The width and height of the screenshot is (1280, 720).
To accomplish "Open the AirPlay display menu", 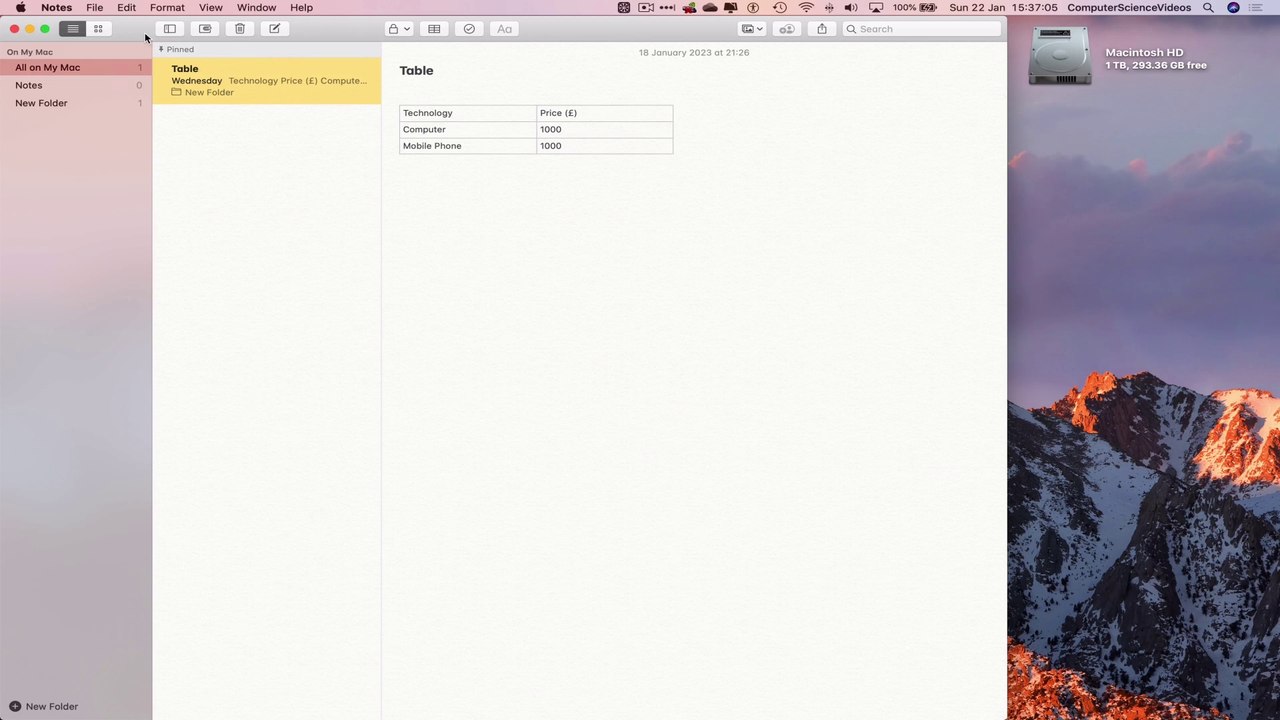I will click(876, 7).
